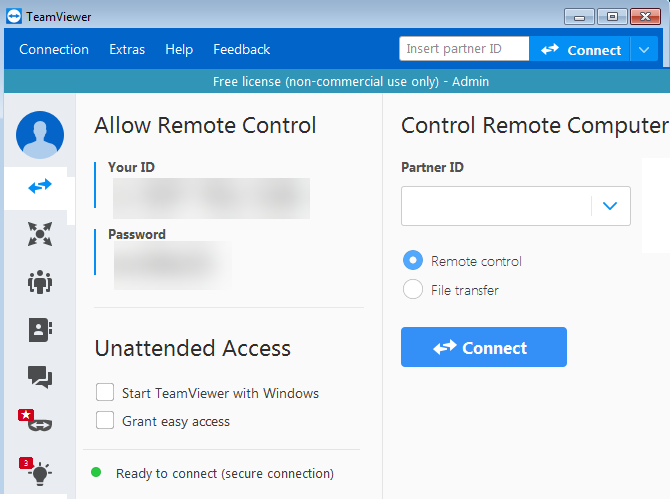This screenshot has width=670, height=499.
Task: Click the Connect button in top toolbar
Action: [x=580, y=50]
